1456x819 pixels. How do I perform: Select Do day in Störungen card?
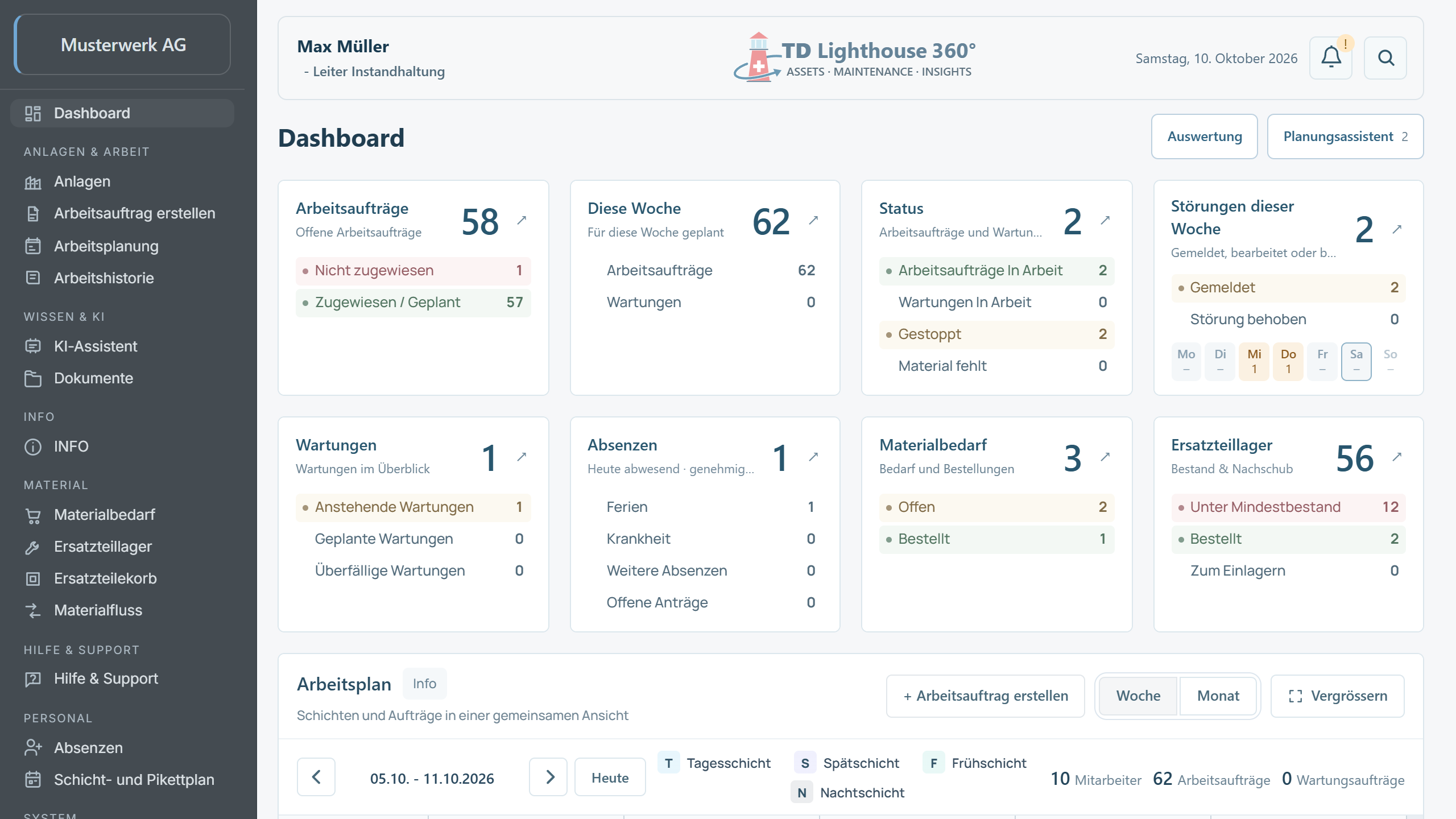pos(1288,361)
